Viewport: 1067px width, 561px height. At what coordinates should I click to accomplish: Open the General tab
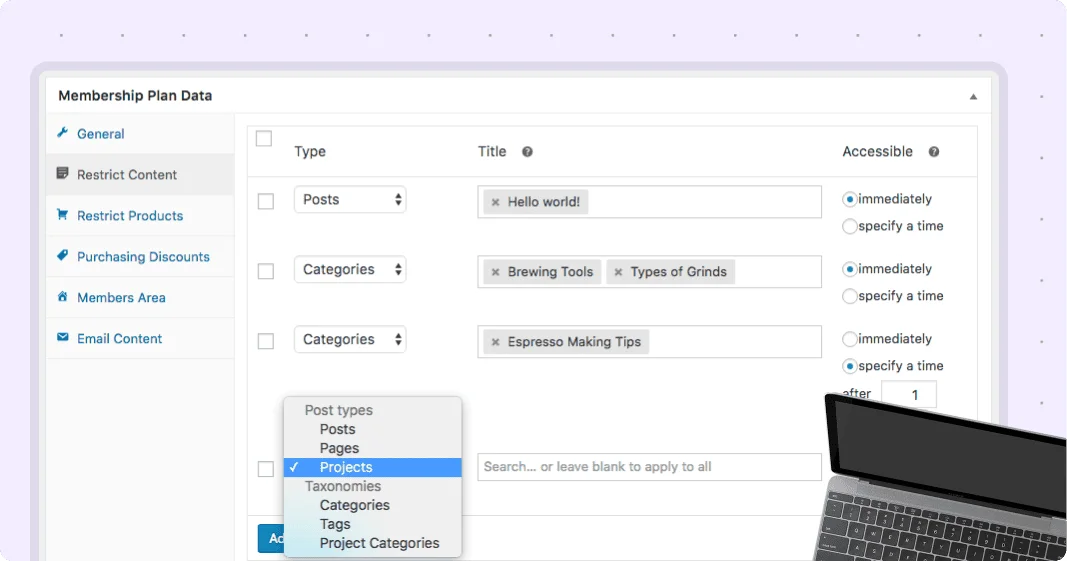[x=140, y=133]
